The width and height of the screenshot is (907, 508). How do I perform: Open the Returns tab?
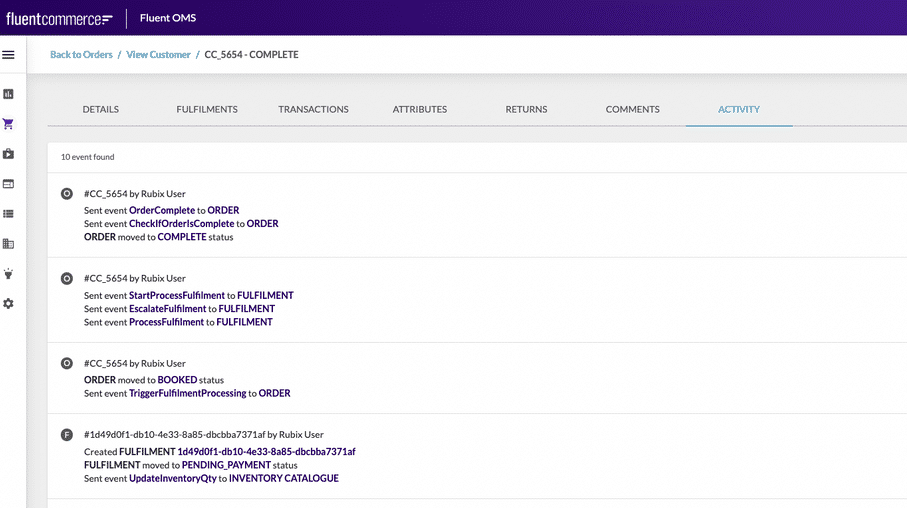tap(526, 109)
